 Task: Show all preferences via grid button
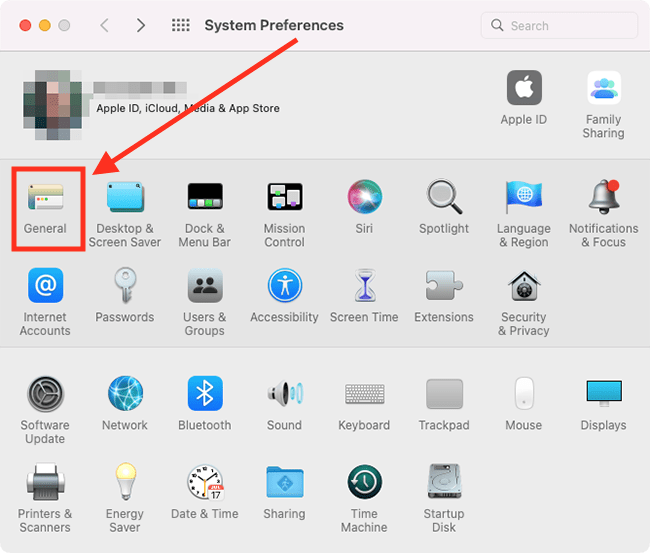pos(181,25)
